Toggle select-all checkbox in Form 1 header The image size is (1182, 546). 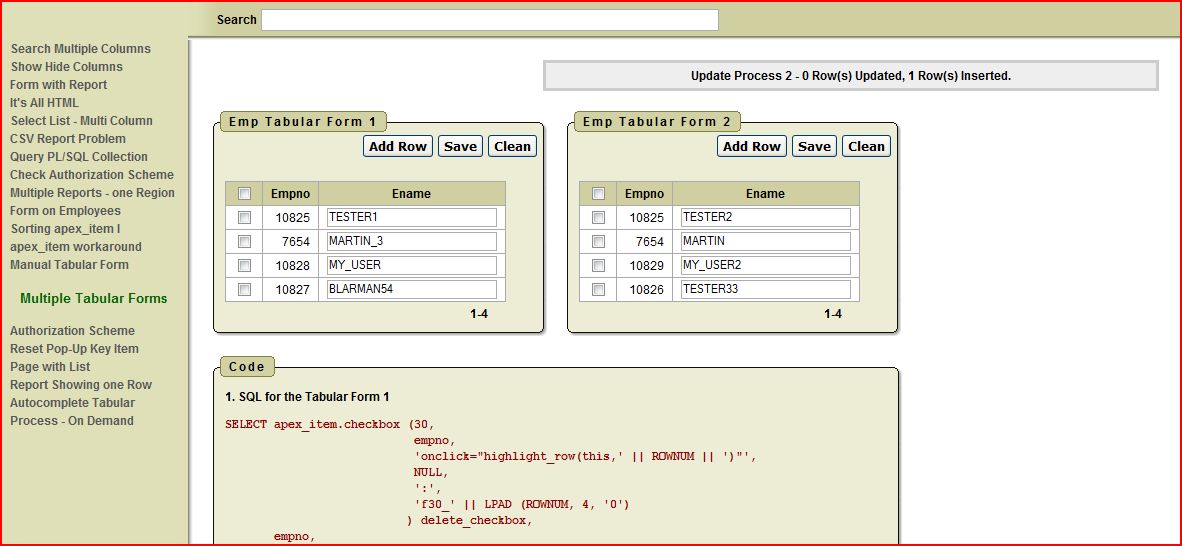pos(244,194)
